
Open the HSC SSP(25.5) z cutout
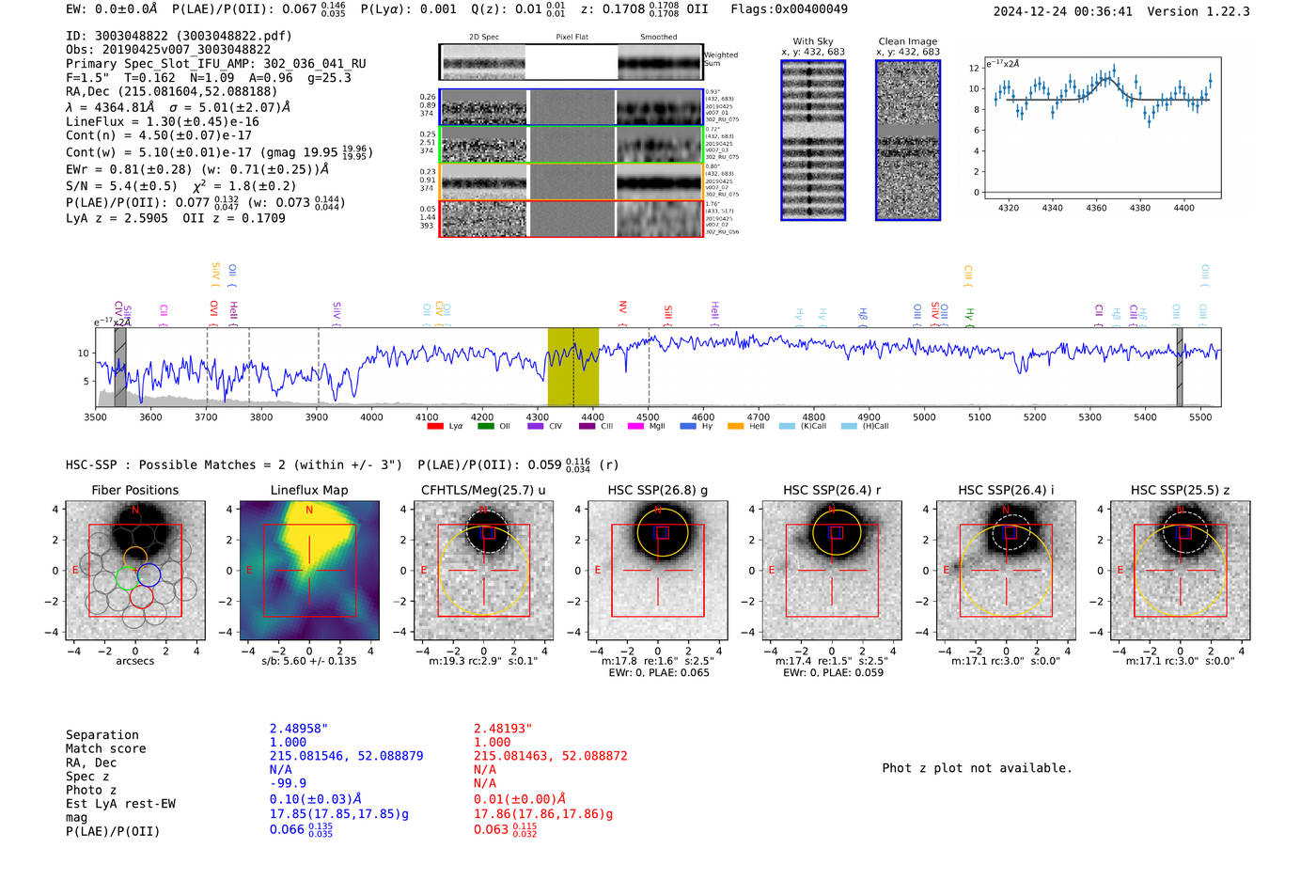click(1181, 571)
